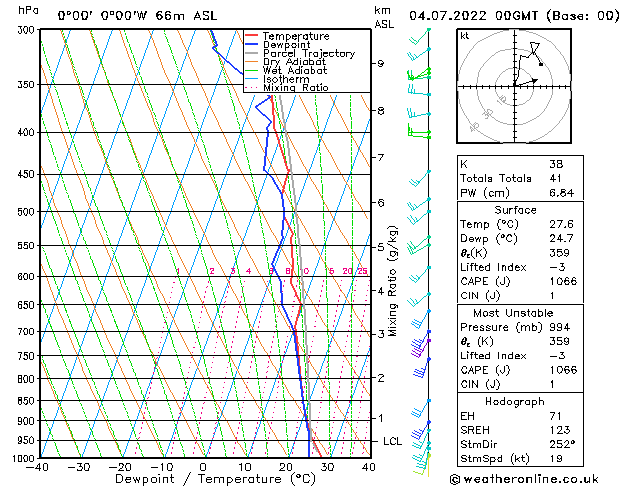
Task: Click the 700 hPa pressure label
Action: click(28, 332)
